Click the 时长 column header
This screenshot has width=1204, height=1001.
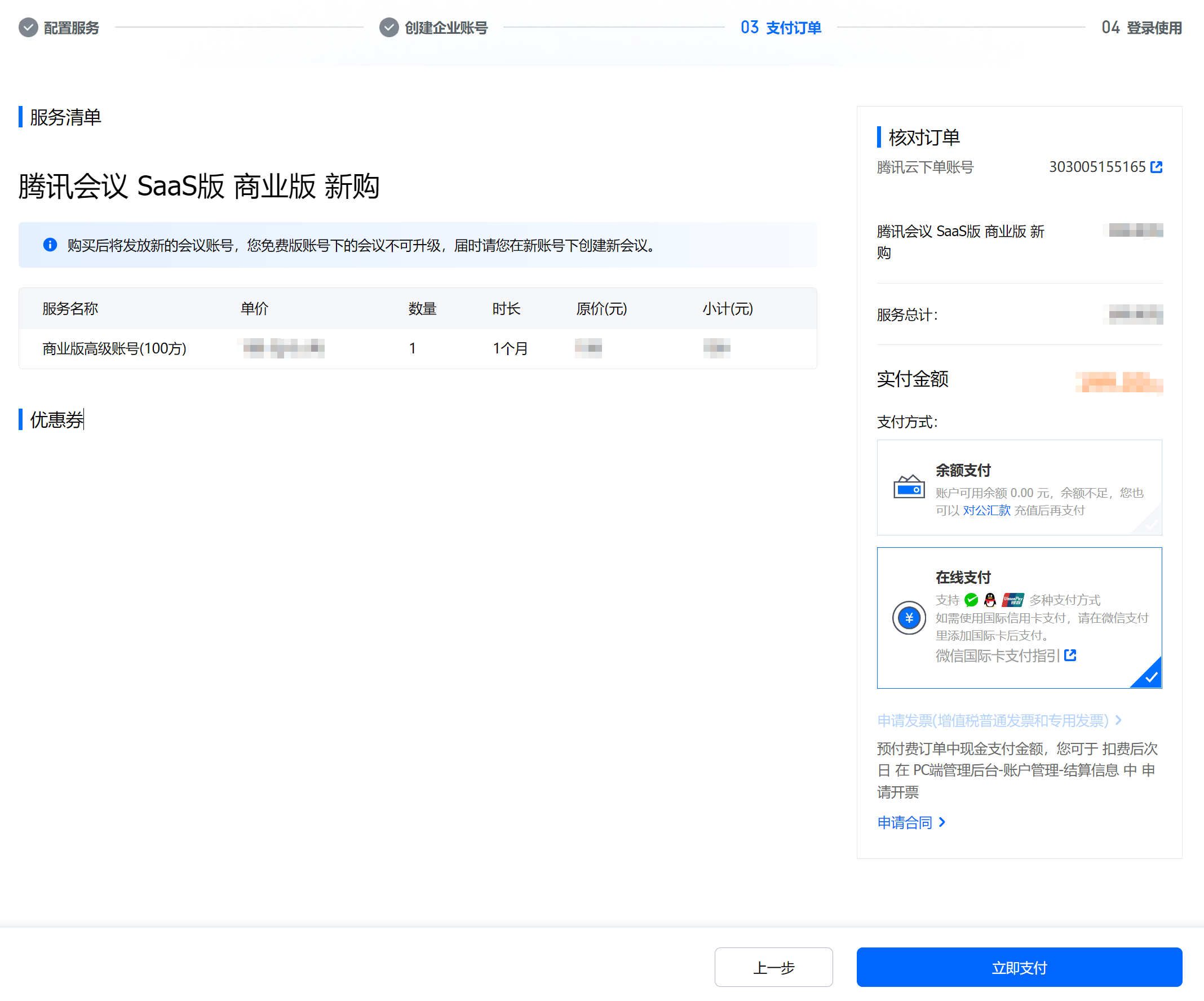tap(506, 308)
